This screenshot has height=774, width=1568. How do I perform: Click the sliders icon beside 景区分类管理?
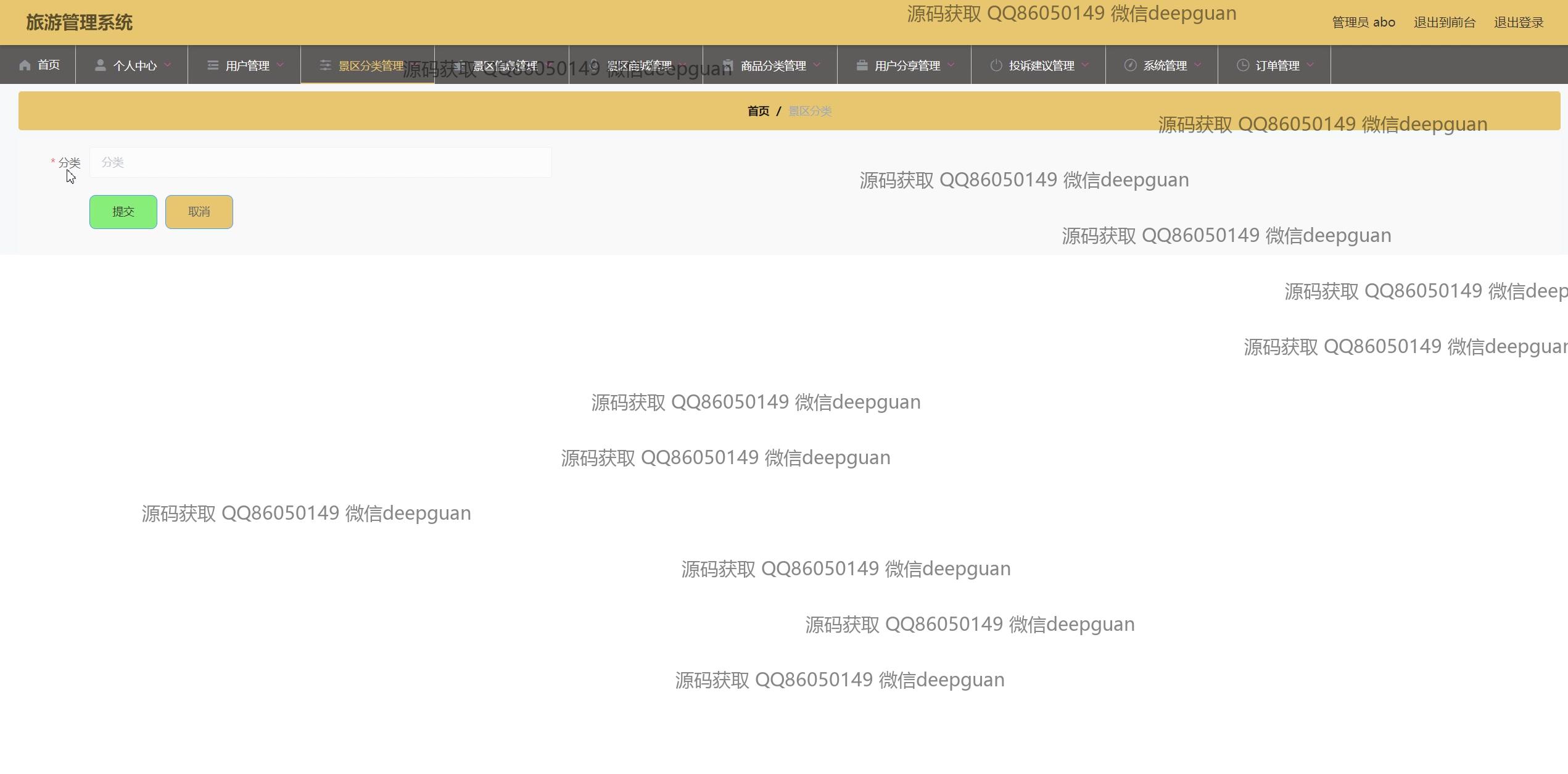click(326, 65)
